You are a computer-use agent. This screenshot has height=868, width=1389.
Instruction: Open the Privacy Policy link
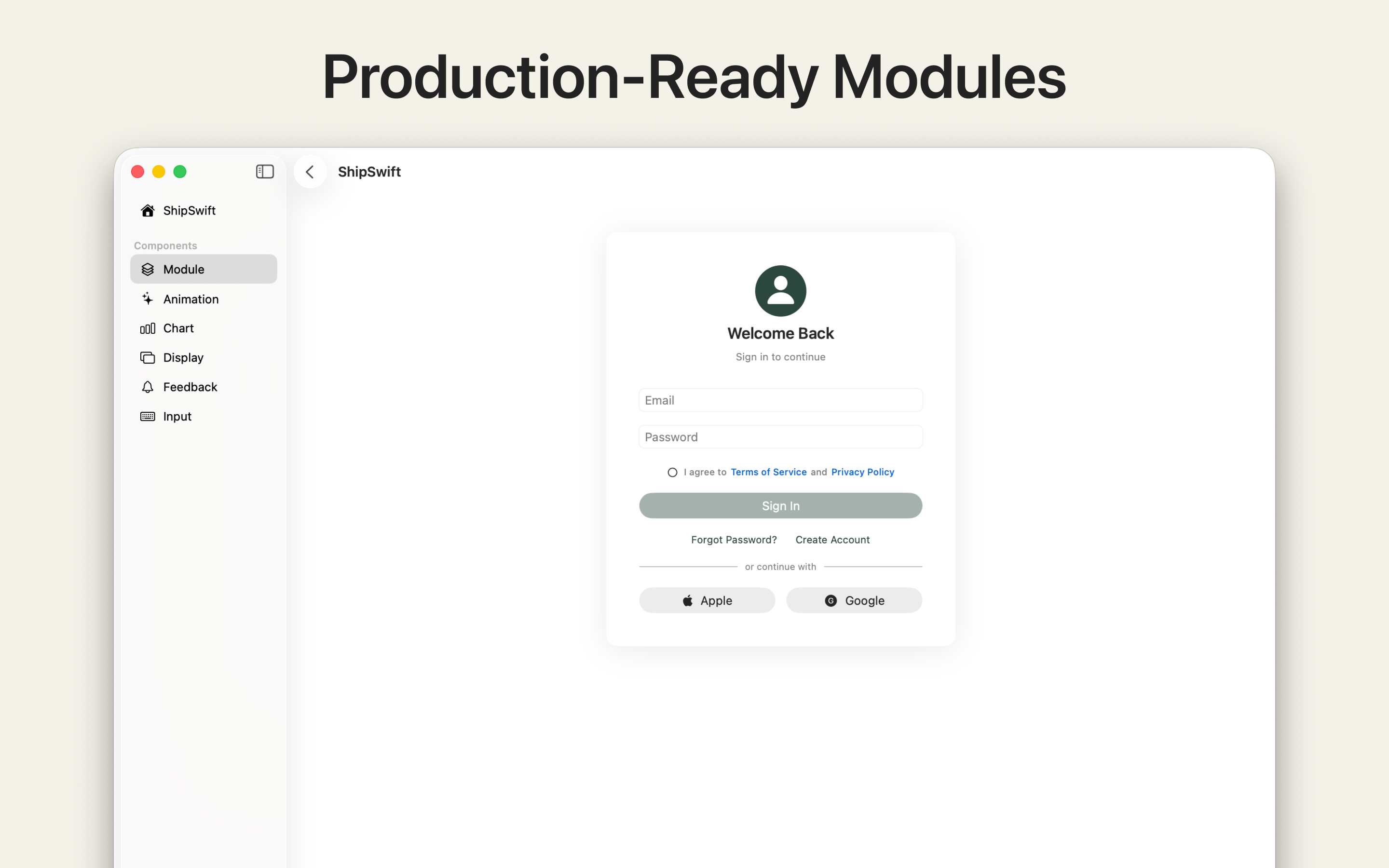click(863, 472)
